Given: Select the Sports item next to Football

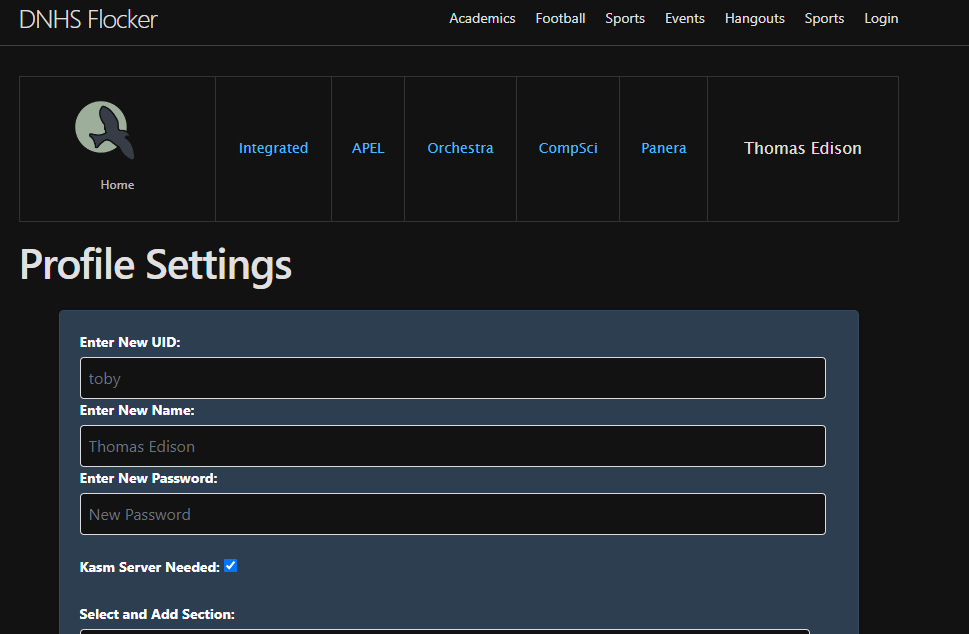Looking at the screenshot, I should click(x=625, y=19).
